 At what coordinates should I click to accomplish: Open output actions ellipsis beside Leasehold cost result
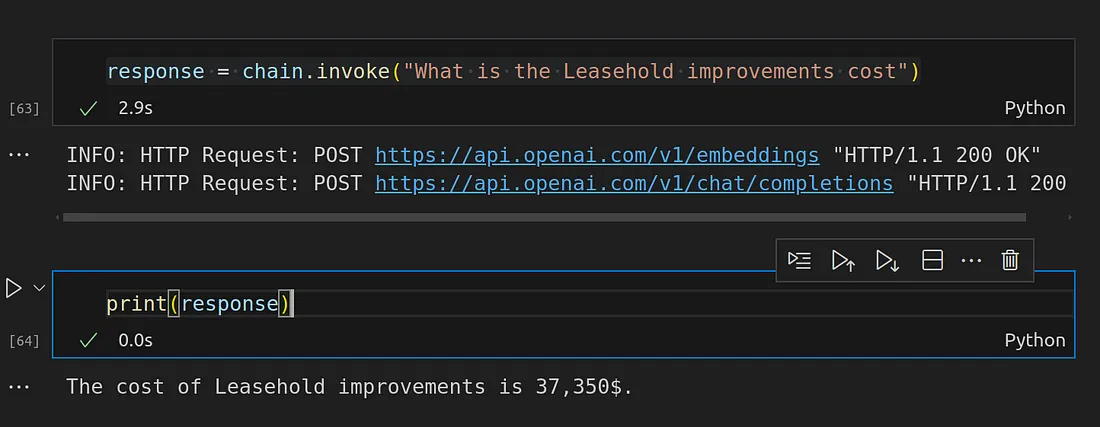19,387
